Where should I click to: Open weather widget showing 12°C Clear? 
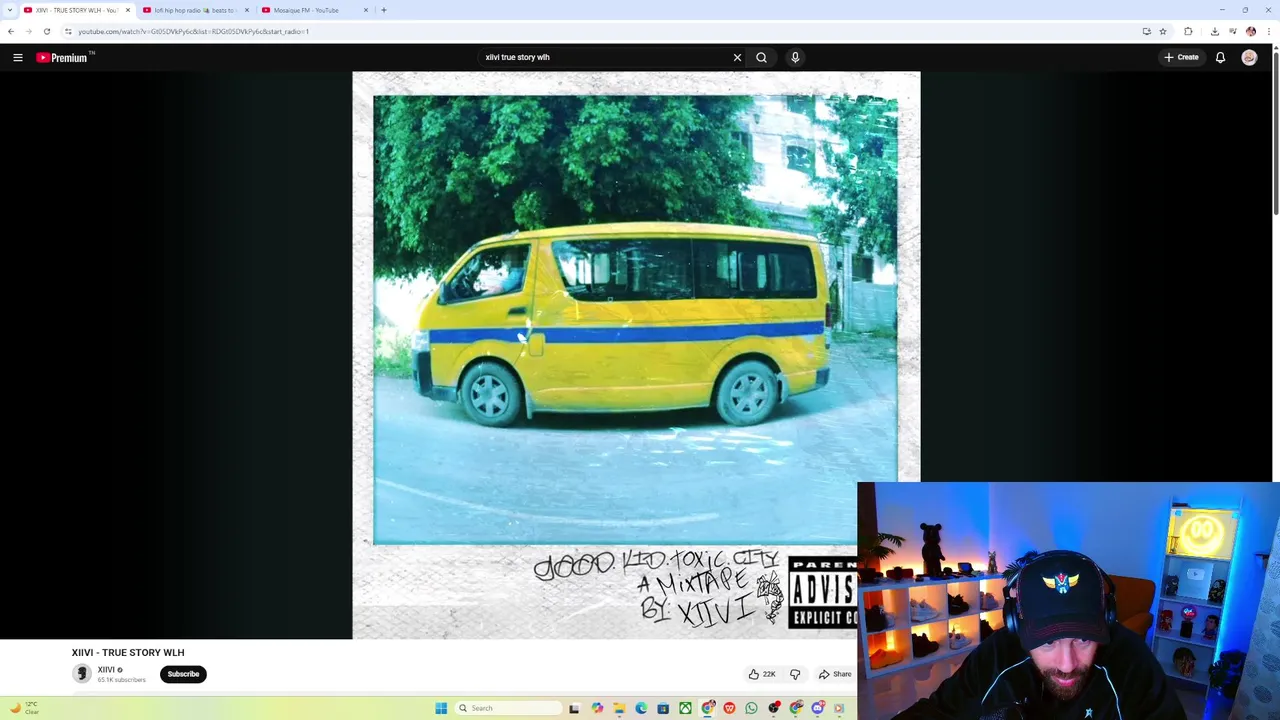coord(24,708)
